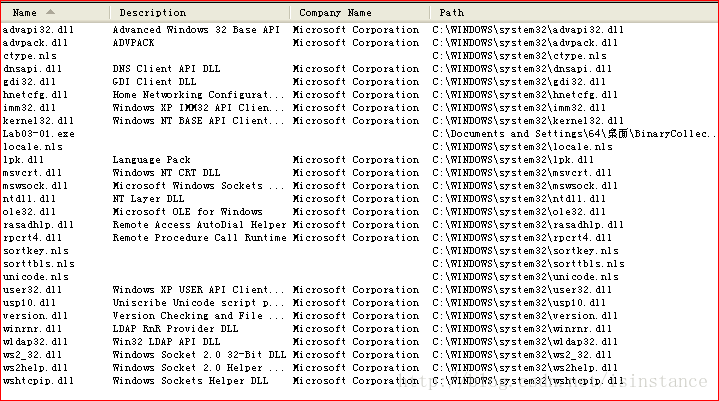Select the user32.dll entry
Viewport: 719px width, 401px height.
click(33, 290)
